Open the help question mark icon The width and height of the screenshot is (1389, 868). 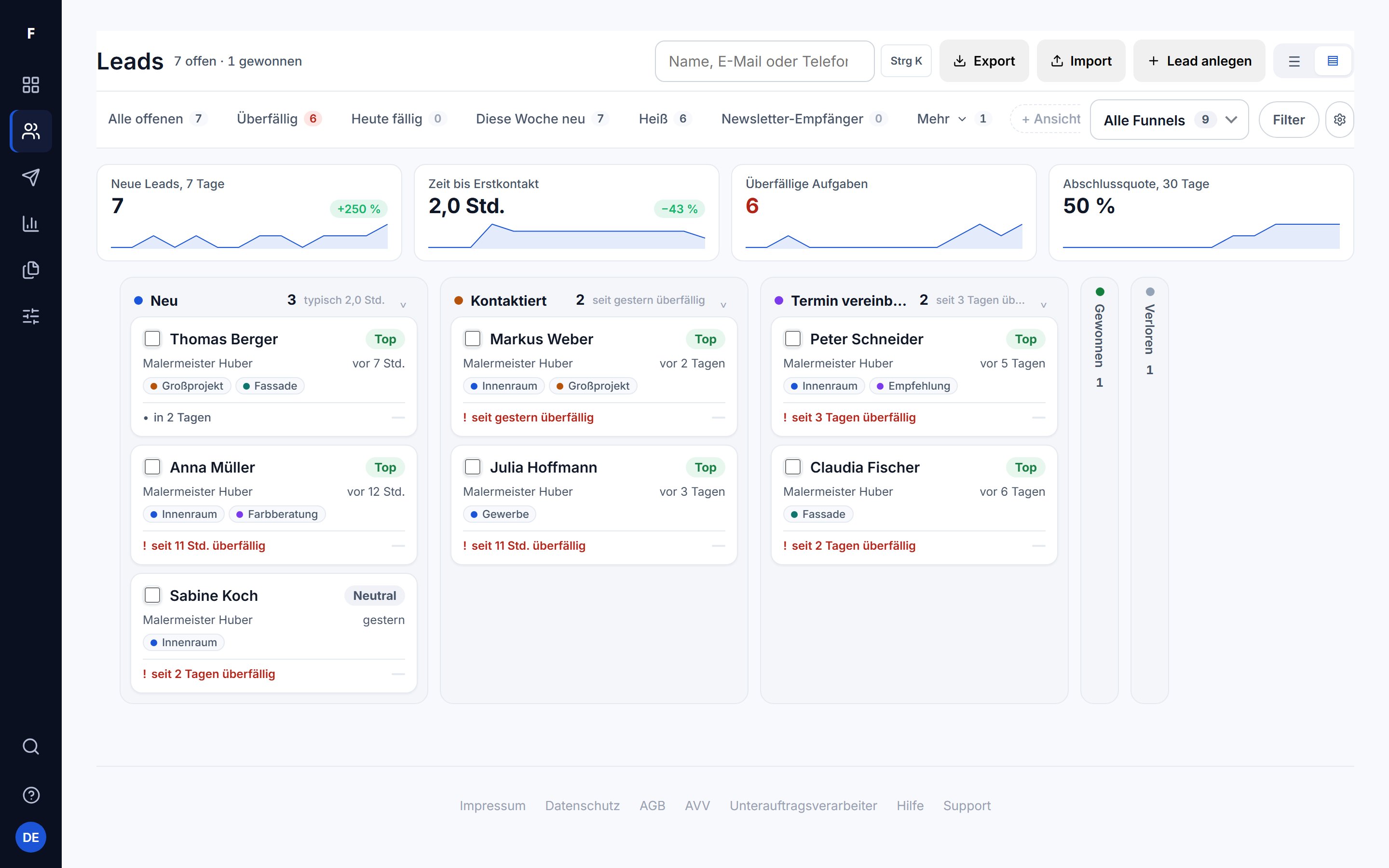(x=30, y=795)
